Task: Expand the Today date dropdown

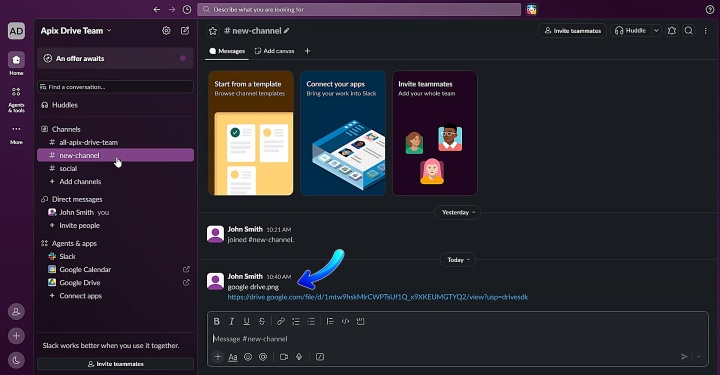Action: [458, 260]
